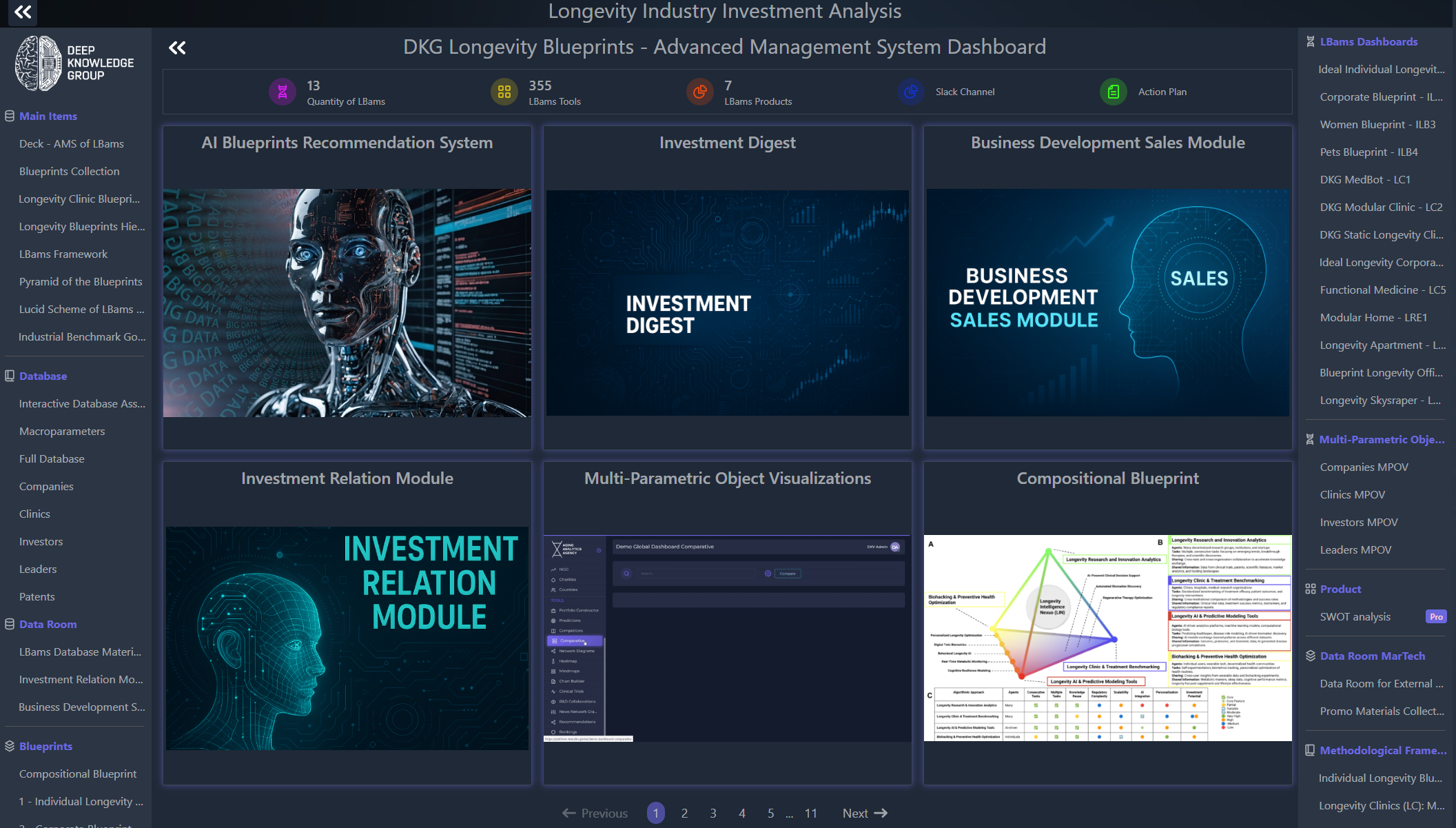1456x828 pixels.
Task: Collapse dashboard panel with inner double chevron
Action: pyautogui.click(x=177, y=48)
